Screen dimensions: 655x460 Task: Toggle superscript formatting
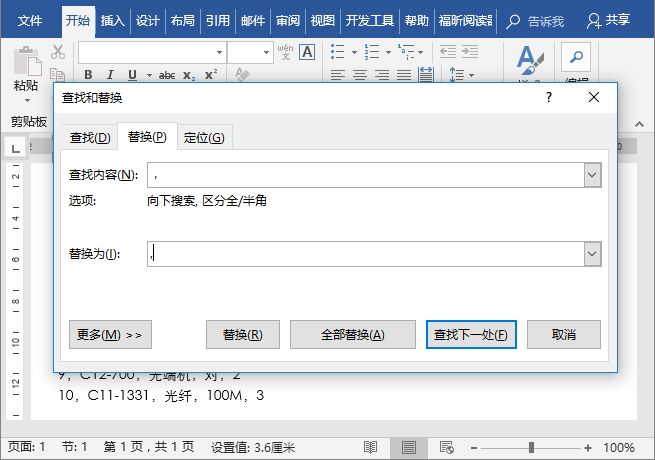pos(211,74)
